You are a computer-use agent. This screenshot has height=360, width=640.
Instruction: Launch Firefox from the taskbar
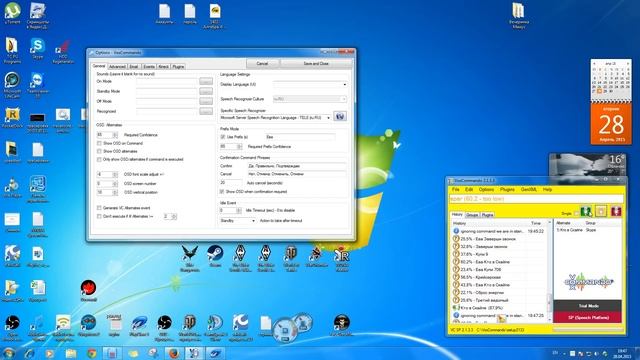(x=173, y=353)
